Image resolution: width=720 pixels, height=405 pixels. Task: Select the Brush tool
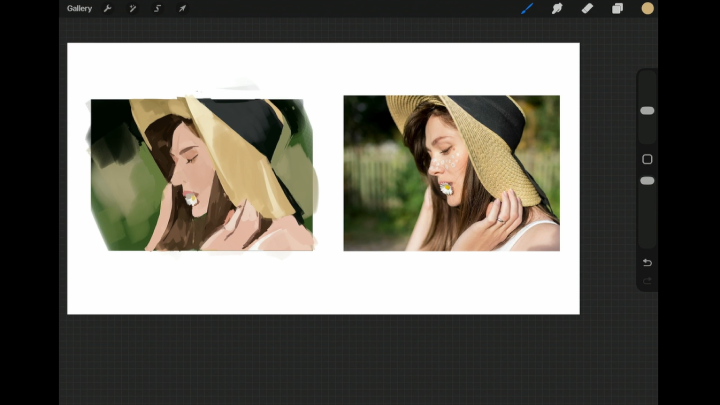tap(527, 8)
